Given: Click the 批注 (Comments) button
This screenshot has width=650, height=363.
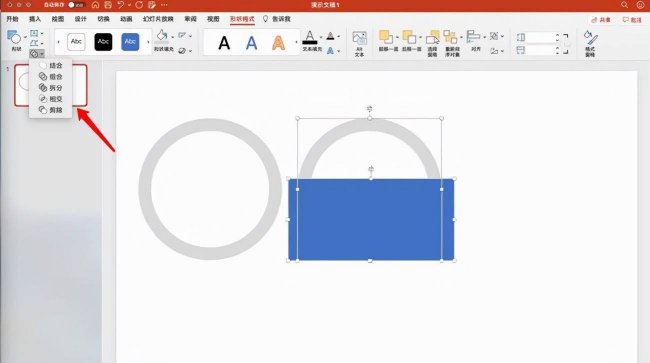Looking at the screenshot, I should pyautogui.click(x=632, y=19).
